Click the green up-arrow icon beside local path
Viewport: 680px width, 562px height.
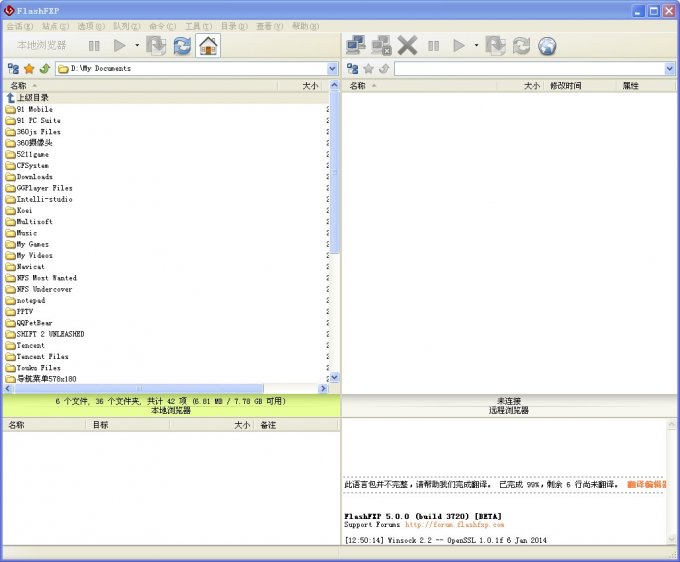click(x=45, y=69)
